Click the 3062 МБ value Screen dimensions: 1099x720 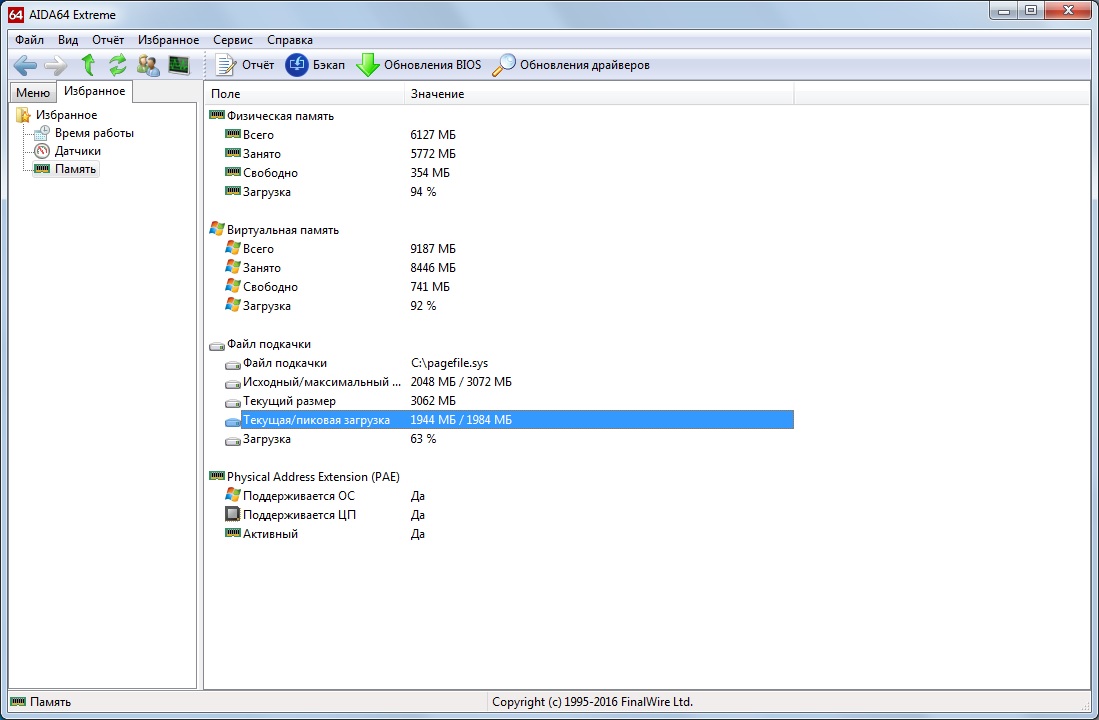432,401
